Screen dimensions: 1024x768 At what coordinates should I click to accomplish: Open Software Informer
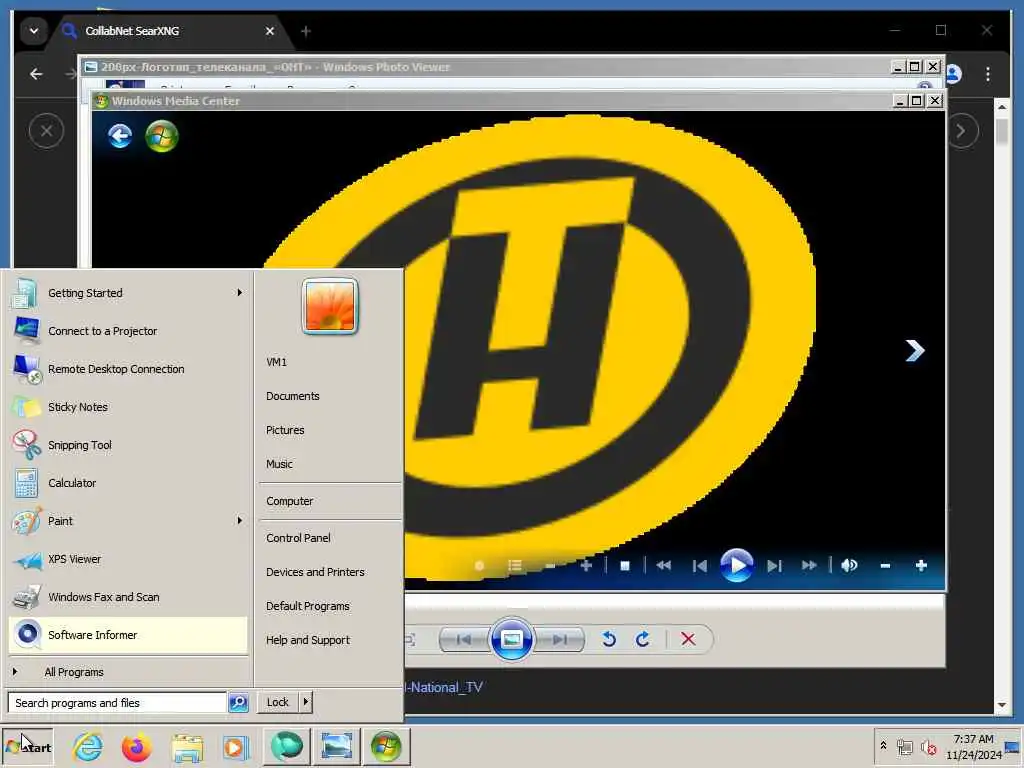coord(128,635)
